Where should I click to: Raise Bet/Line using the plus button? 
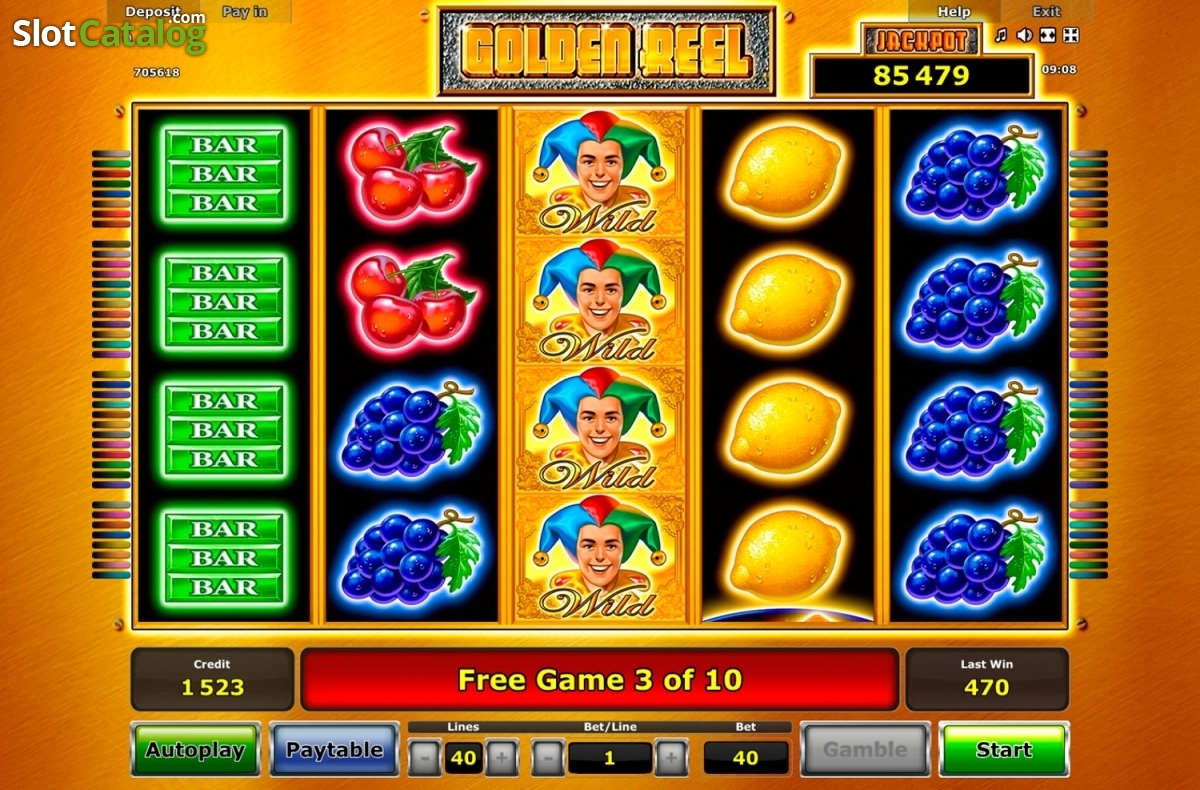tap(672, 757)
